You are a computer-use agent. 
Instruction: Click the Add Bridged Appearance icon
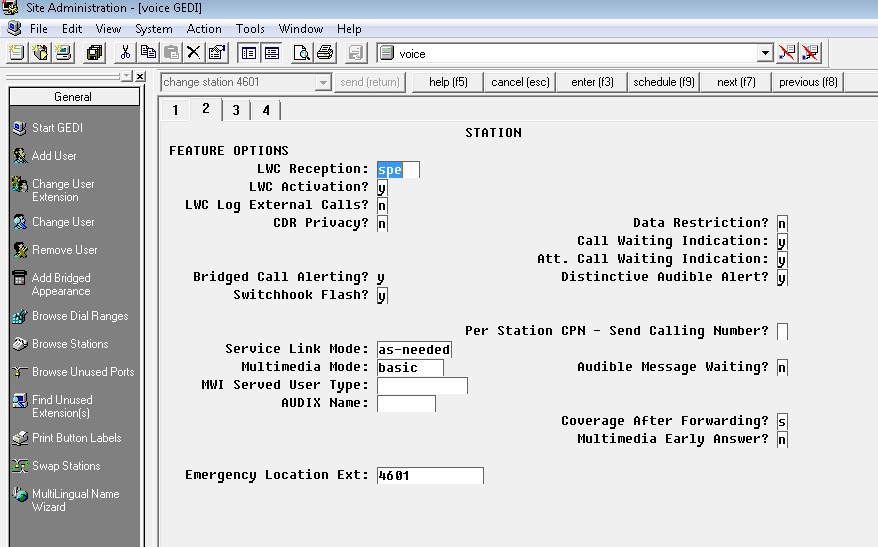[x=20, y=278]
